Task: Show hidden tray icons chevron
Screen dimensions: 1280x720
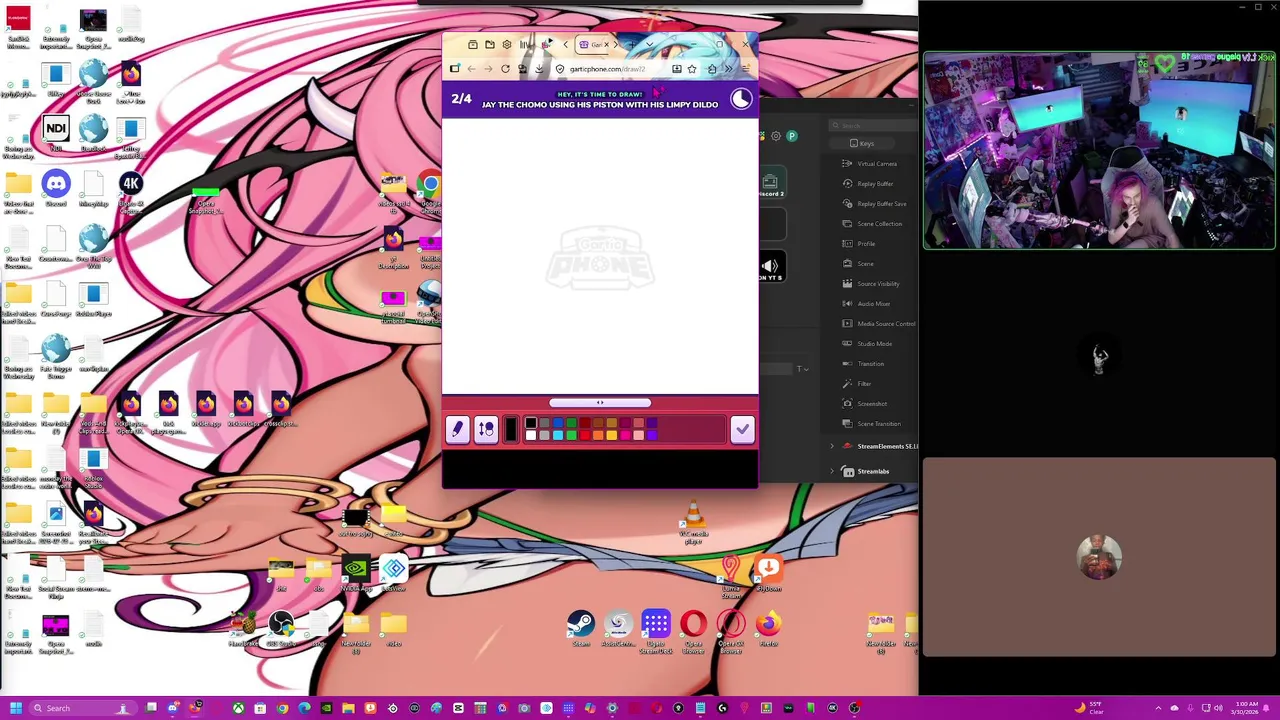Action: click(1158, 708)
